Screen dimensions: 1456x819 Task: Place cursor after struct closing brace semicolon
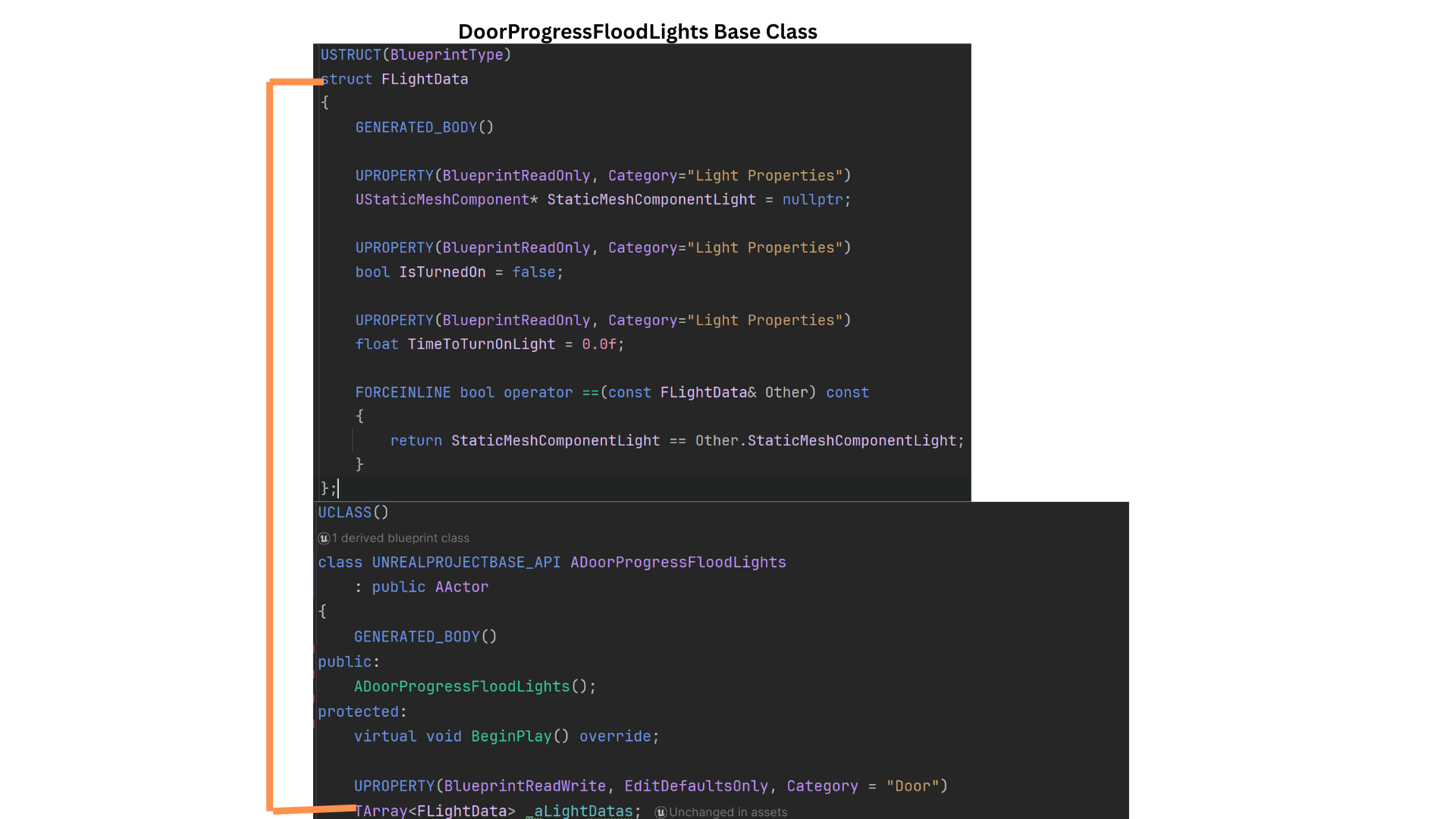[337, 488]
